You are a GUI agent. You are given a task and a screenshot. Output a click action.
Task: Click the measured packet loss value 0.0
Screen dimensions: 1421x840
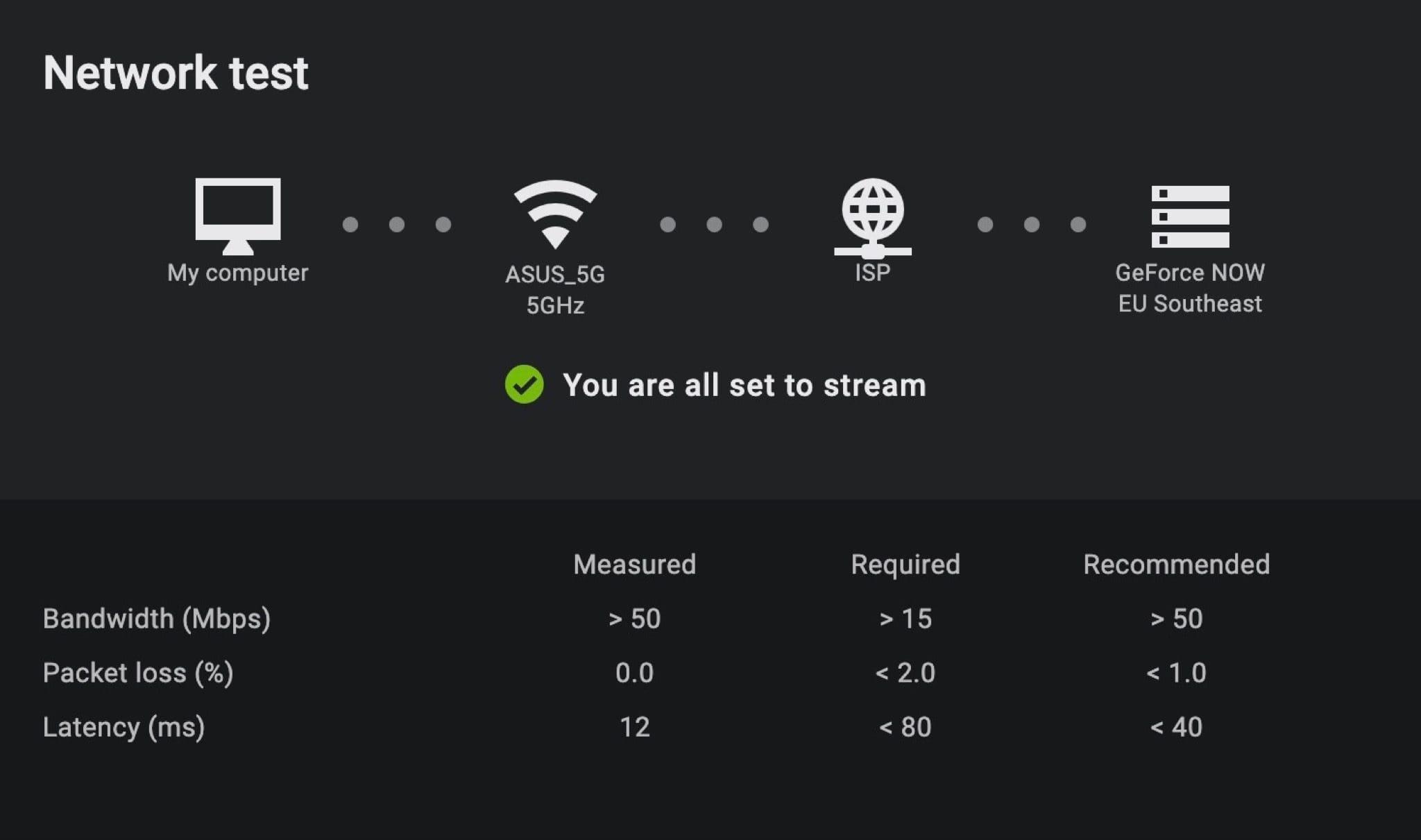[x=634, y=673]
